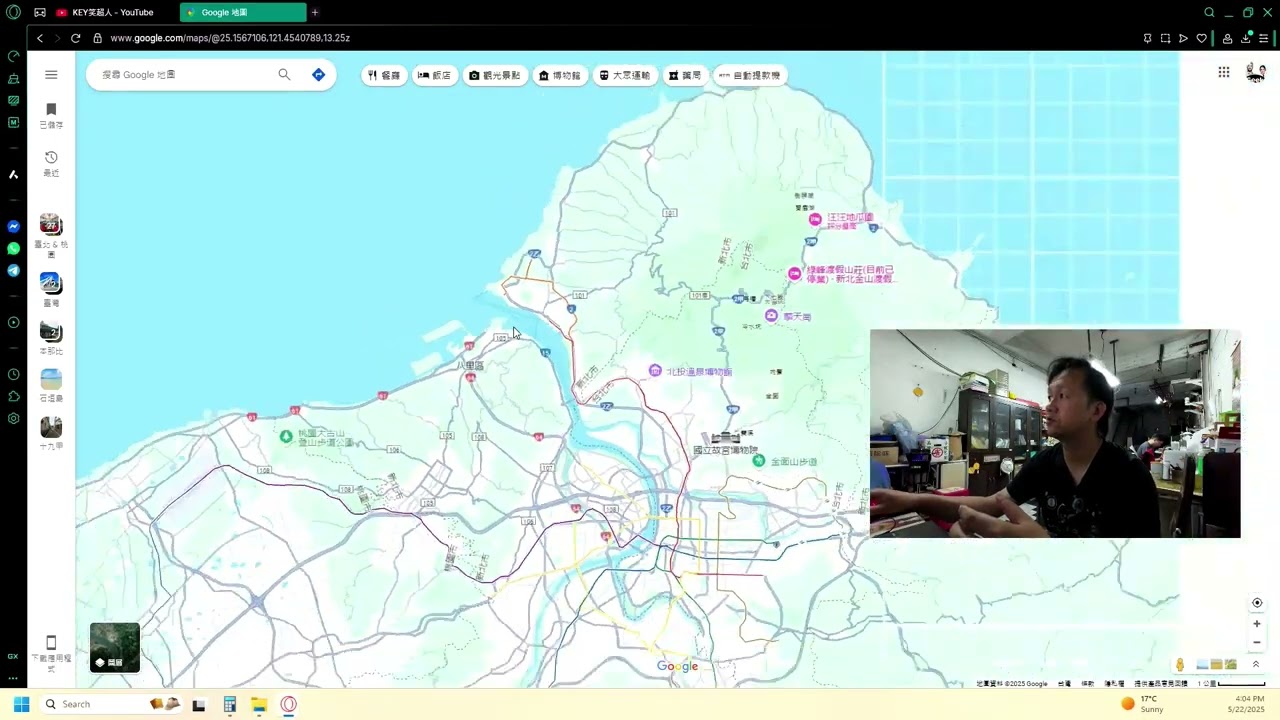The height and width of the screenshot is (720, 1280).
Task: Open history clock in Opera sidebar
Action: [x=13, y=374]
